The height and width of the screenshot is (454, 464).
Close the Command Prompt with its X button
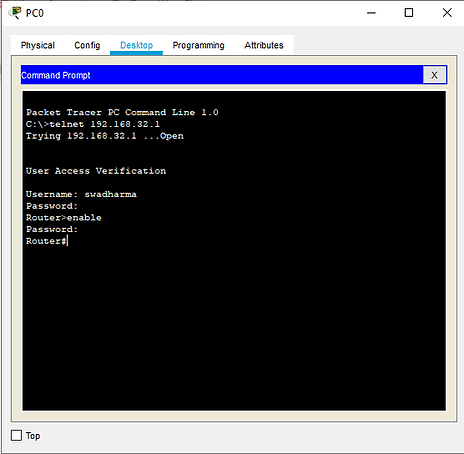pos(434,75)
